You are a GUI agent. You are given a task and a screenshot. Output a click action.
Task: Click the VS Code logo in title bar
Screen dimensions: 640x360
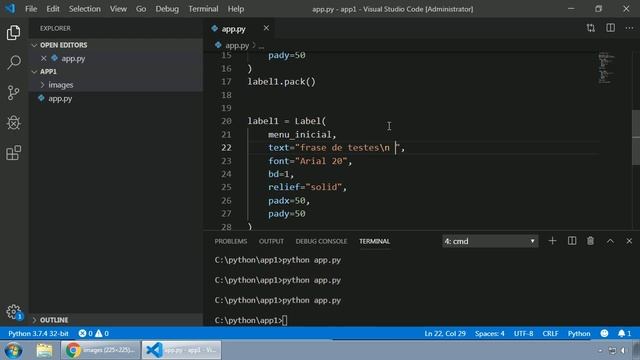(x=10, y=9)
